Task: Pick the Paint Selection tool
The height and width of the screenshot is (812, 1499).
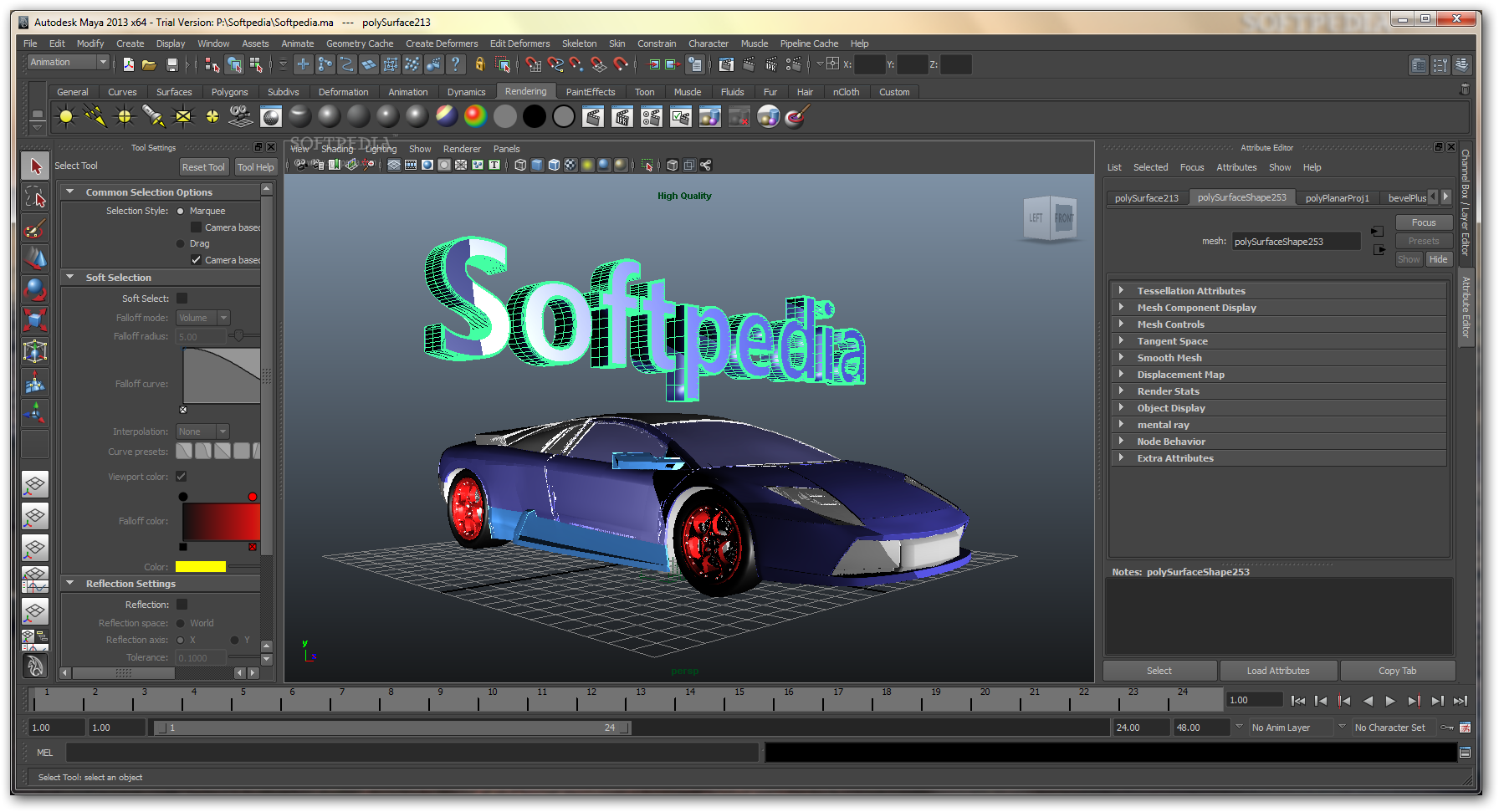Action: [35, 228]
